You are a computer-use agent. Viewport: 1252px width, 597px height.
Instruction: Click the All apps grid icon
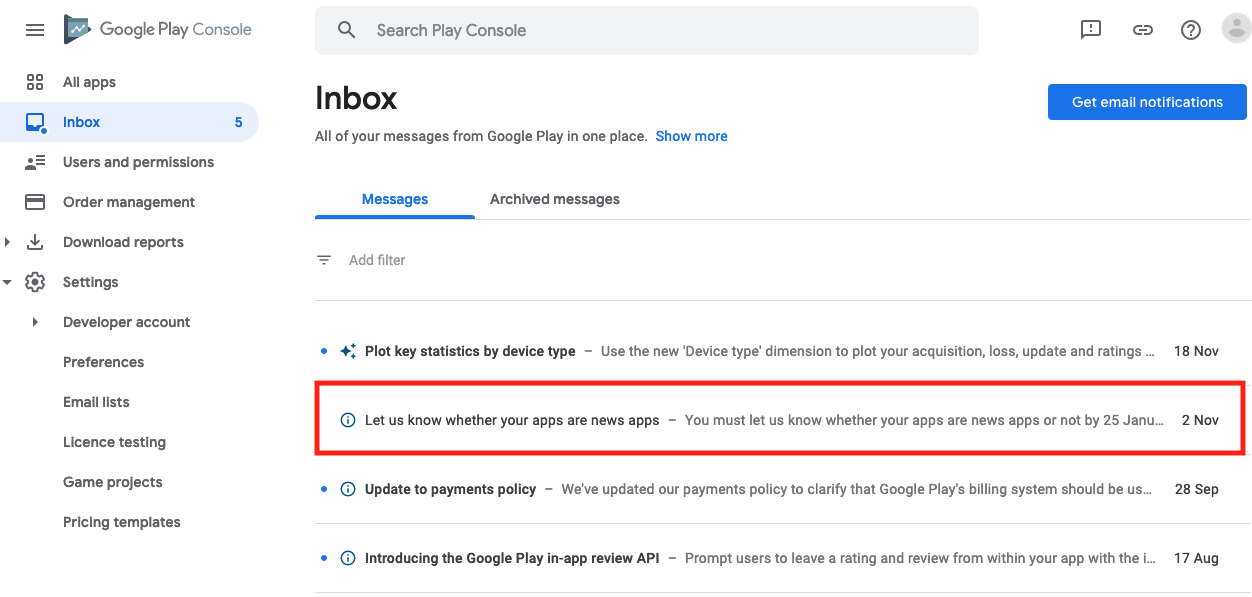[x=35, y=82]
